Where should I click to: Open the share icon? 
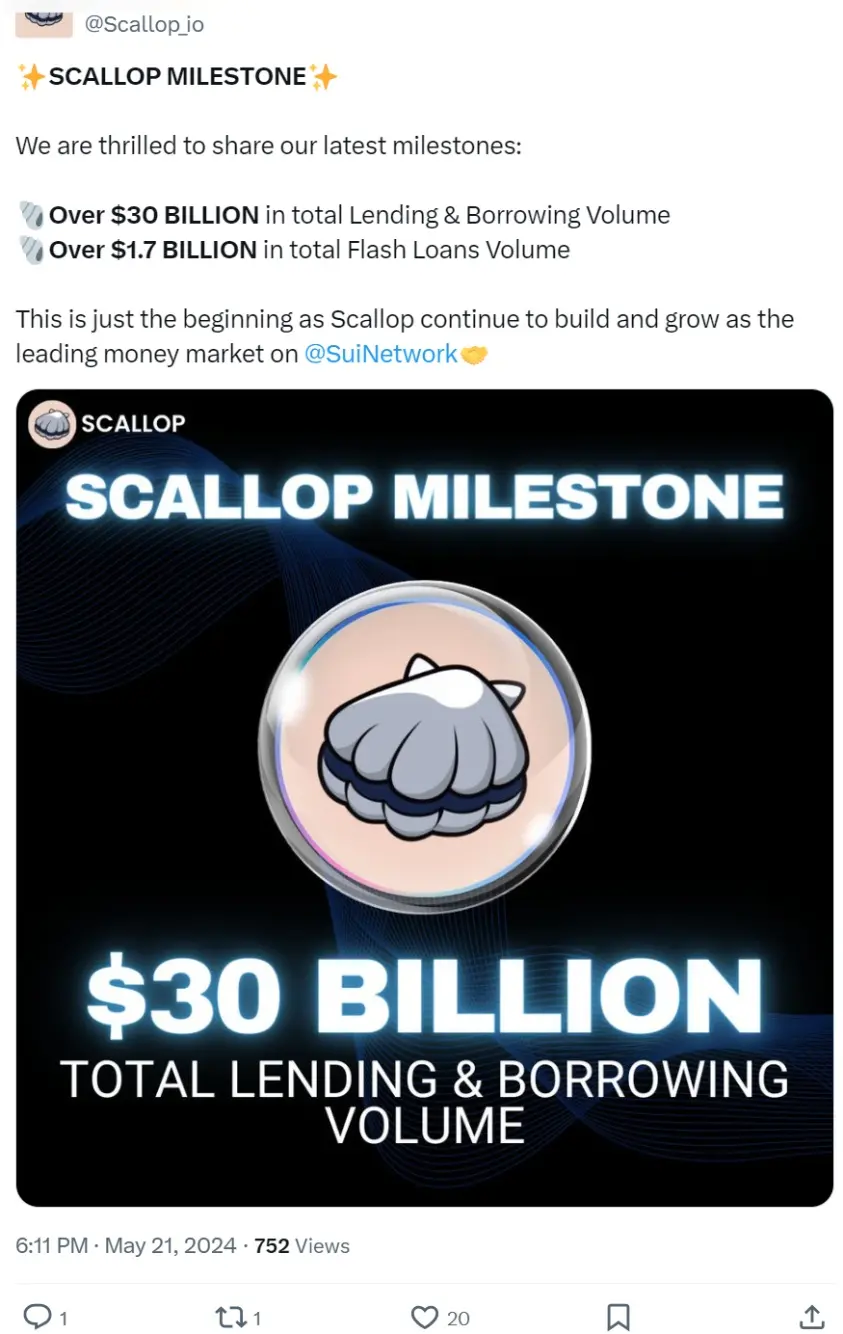[x=812, y=1317]
